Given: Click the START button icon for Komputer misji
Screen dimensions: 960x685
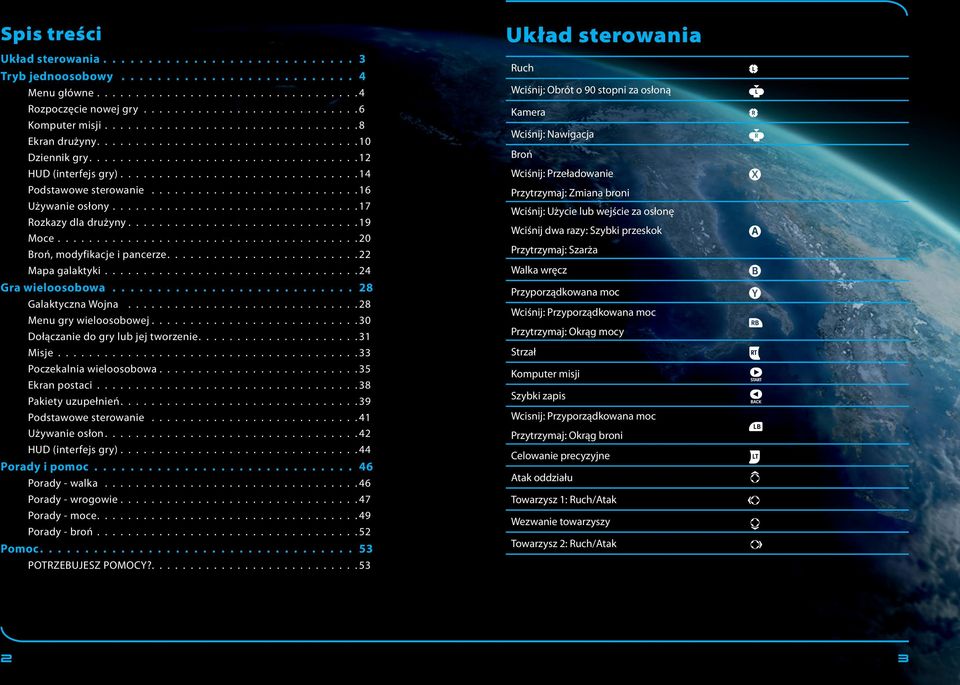Looking at the screenshot, I should 756,375.
